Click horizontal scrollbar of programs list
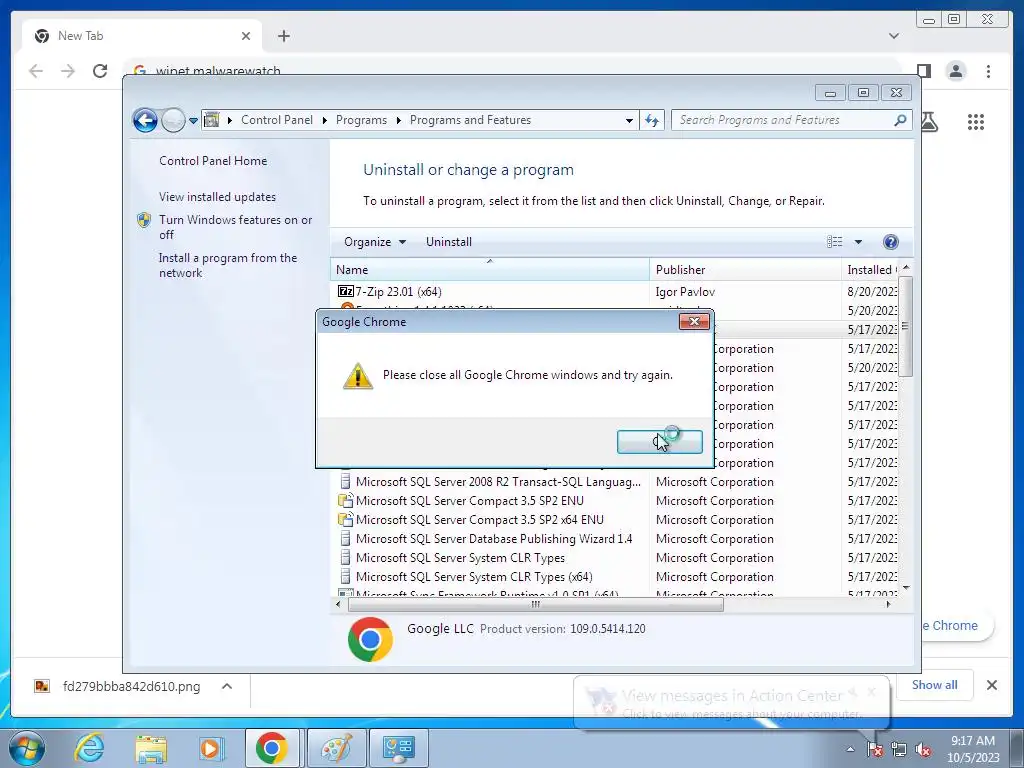 tap(536, 605)
